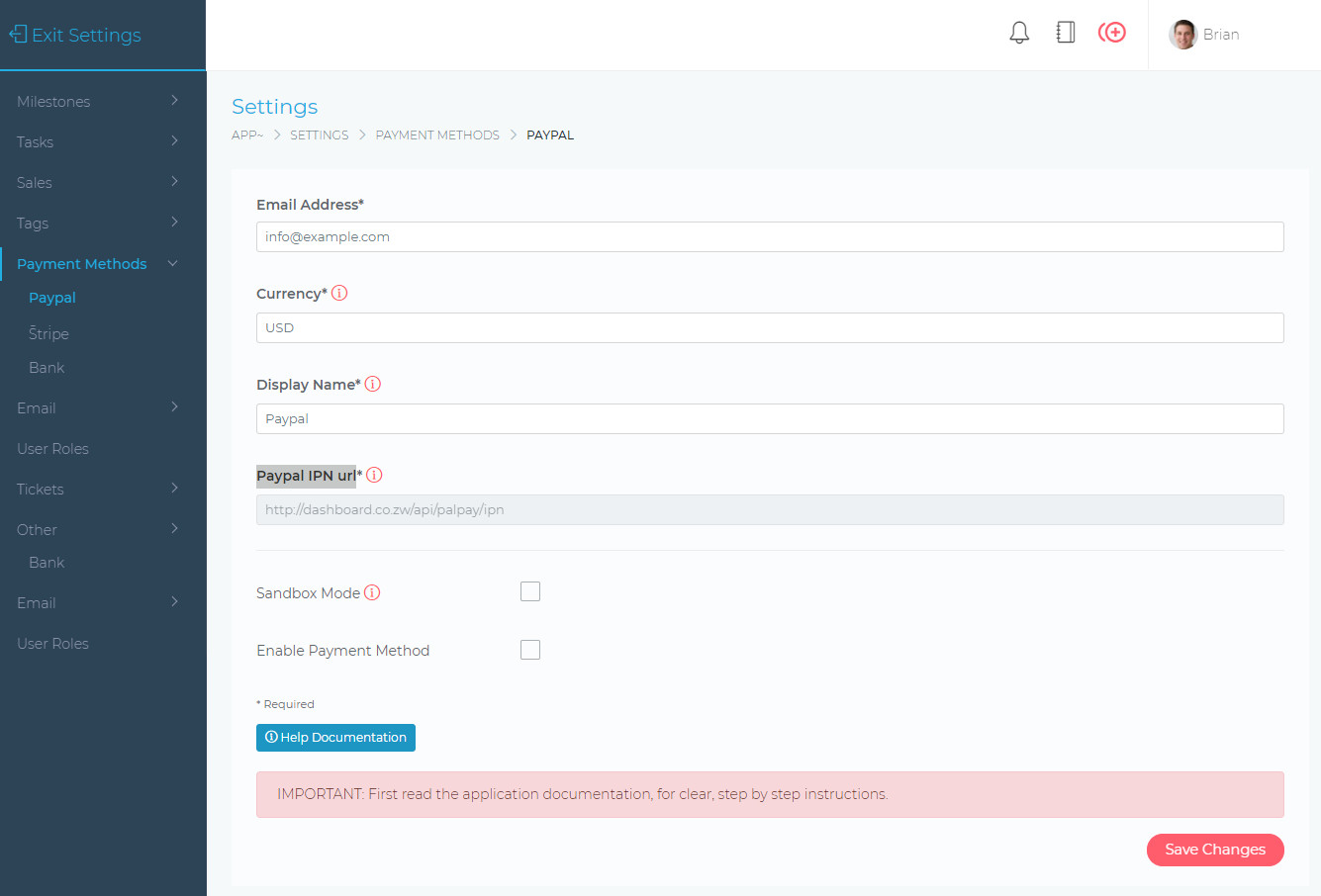Open the Paypal IPN url info icon
This screenshot has width=1321, height=896.
pyautogui.click(x=374, y=475)
